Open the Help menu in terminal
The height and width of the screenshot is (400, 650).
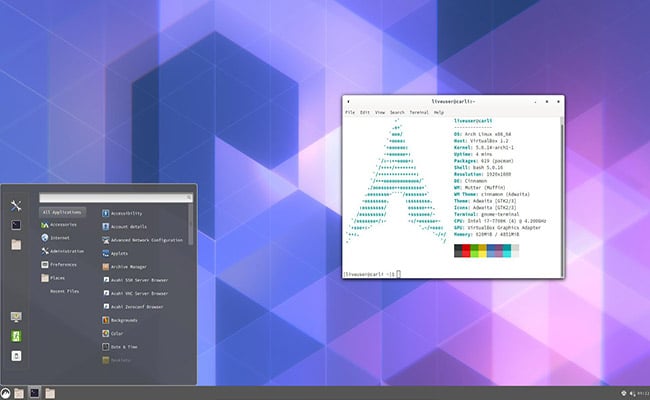point(439,112)
